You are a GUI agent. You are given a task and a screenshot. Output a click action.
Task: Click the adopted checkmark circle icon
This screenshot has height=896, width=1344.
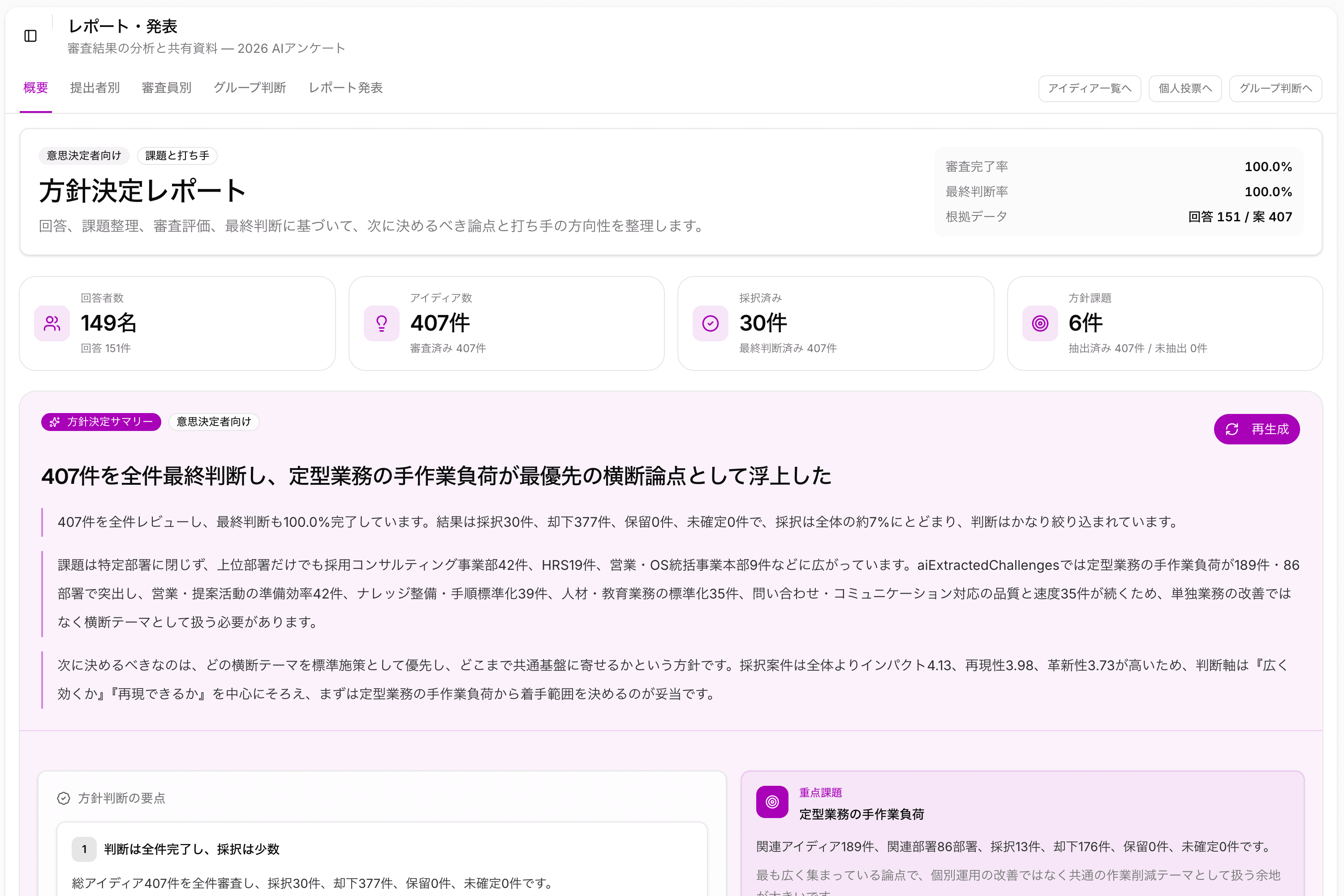click(x=710, y=323)
